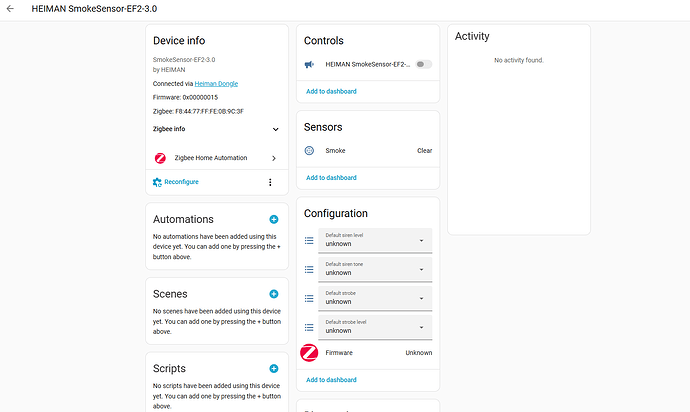Click the list icon beside Default strobe level
Viewport: 690px width, 412px height.
309,327
